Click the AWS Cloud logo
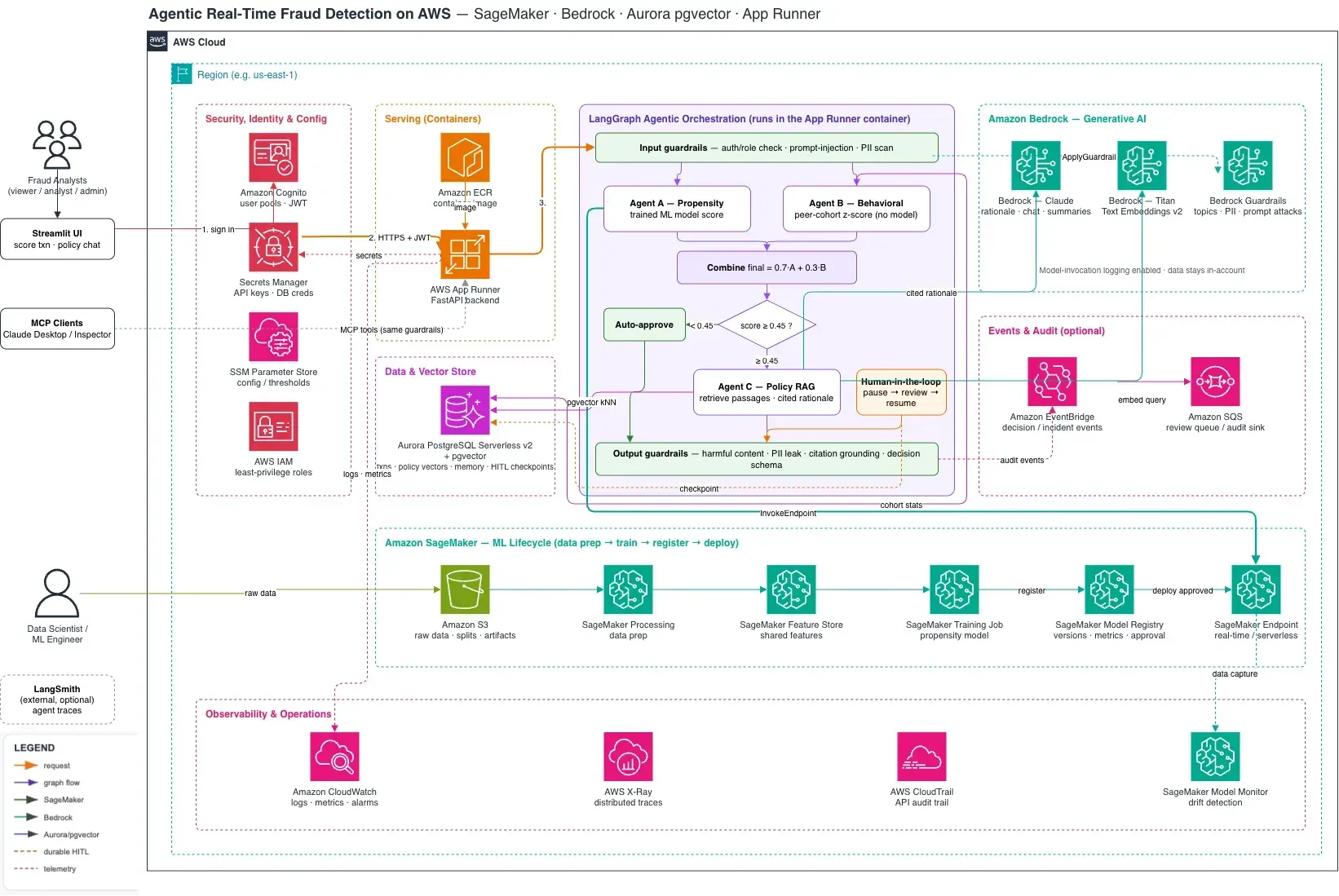 [x=157, y=42]
